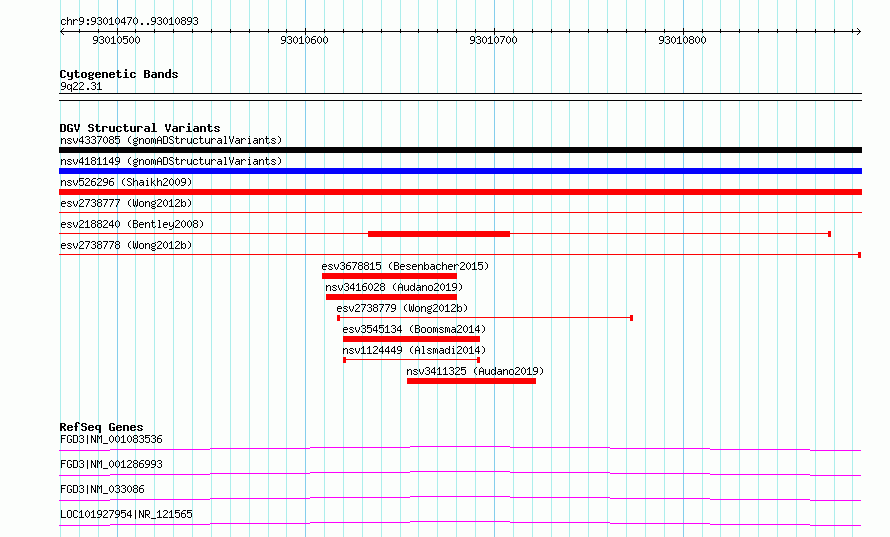The image size is (890, 537).
Task: Open the esv3678815 (Besenbacher2015) label
Action: 405,266
